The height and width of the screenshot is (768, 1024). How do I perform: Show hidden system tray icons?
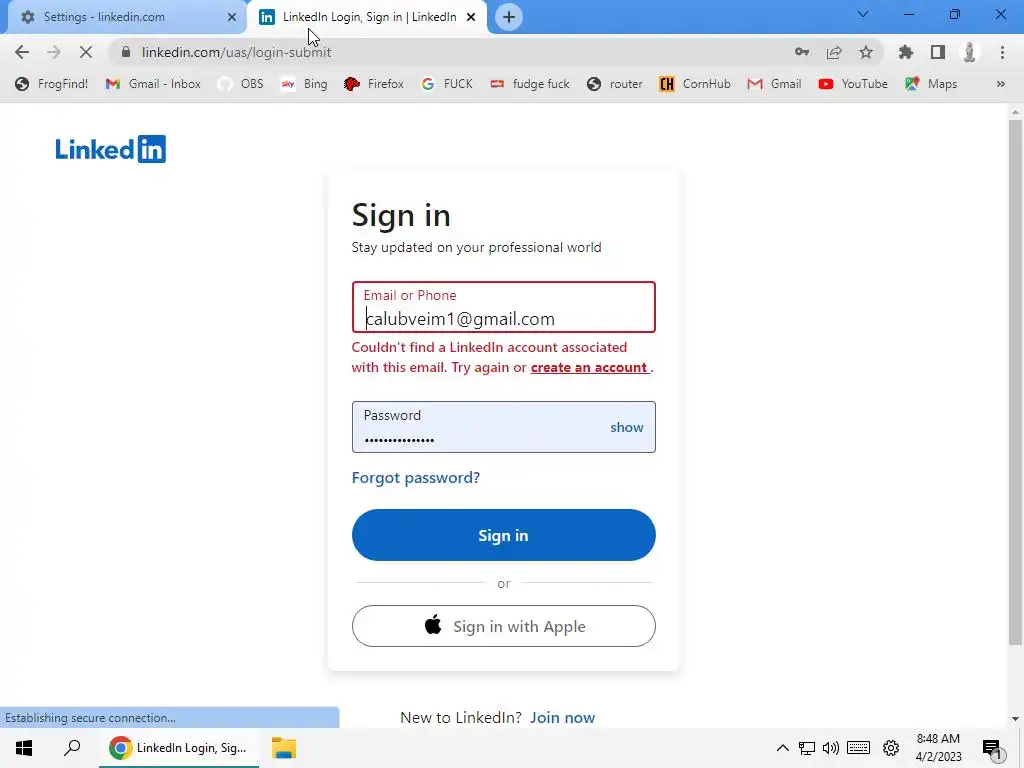782,748
